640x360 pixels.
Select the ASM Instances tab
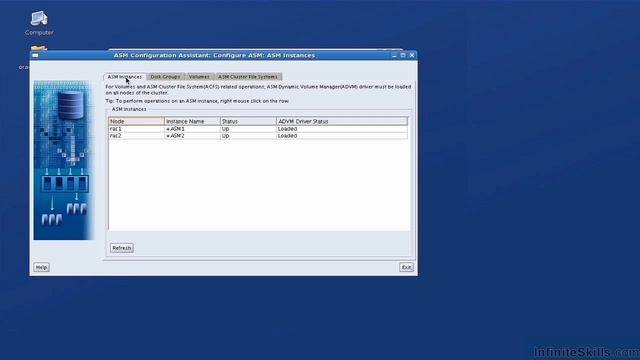tap(124, 77)
